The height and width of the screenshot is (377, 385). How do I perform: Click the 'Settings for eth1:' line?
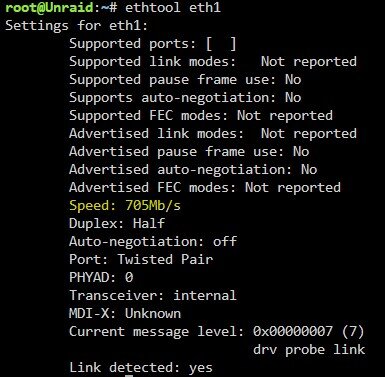pyautogui.click(x=76, y=26)
